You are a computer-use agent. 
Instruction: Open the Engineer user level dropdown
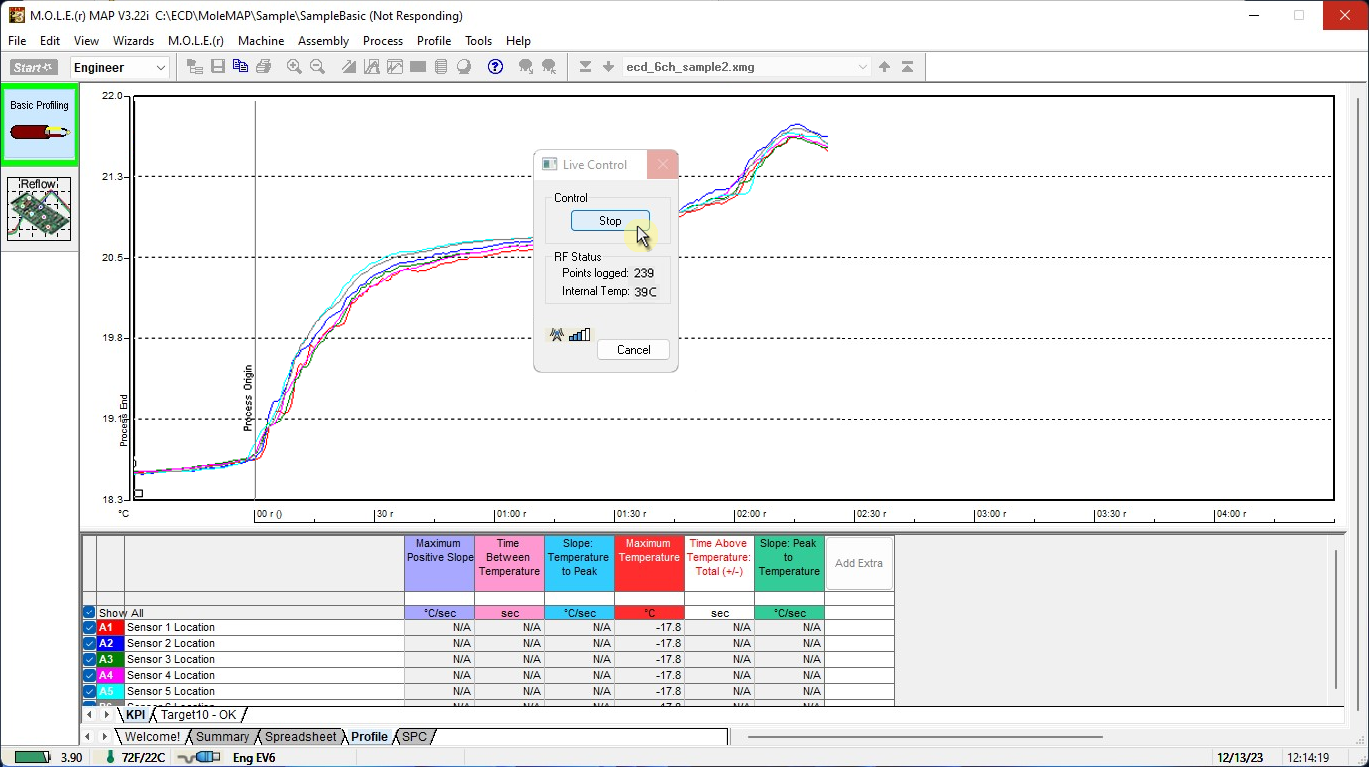tap(119, 67)
